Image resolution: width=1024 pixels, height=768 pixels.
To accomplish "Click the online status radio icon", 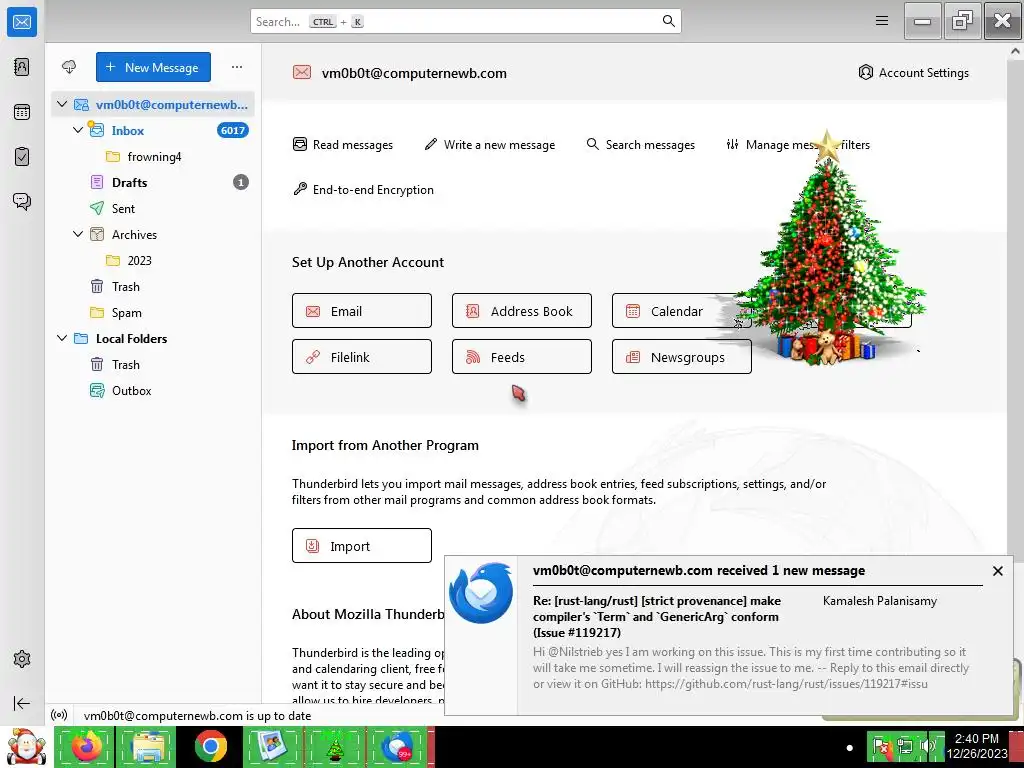I will click(59, 715).
